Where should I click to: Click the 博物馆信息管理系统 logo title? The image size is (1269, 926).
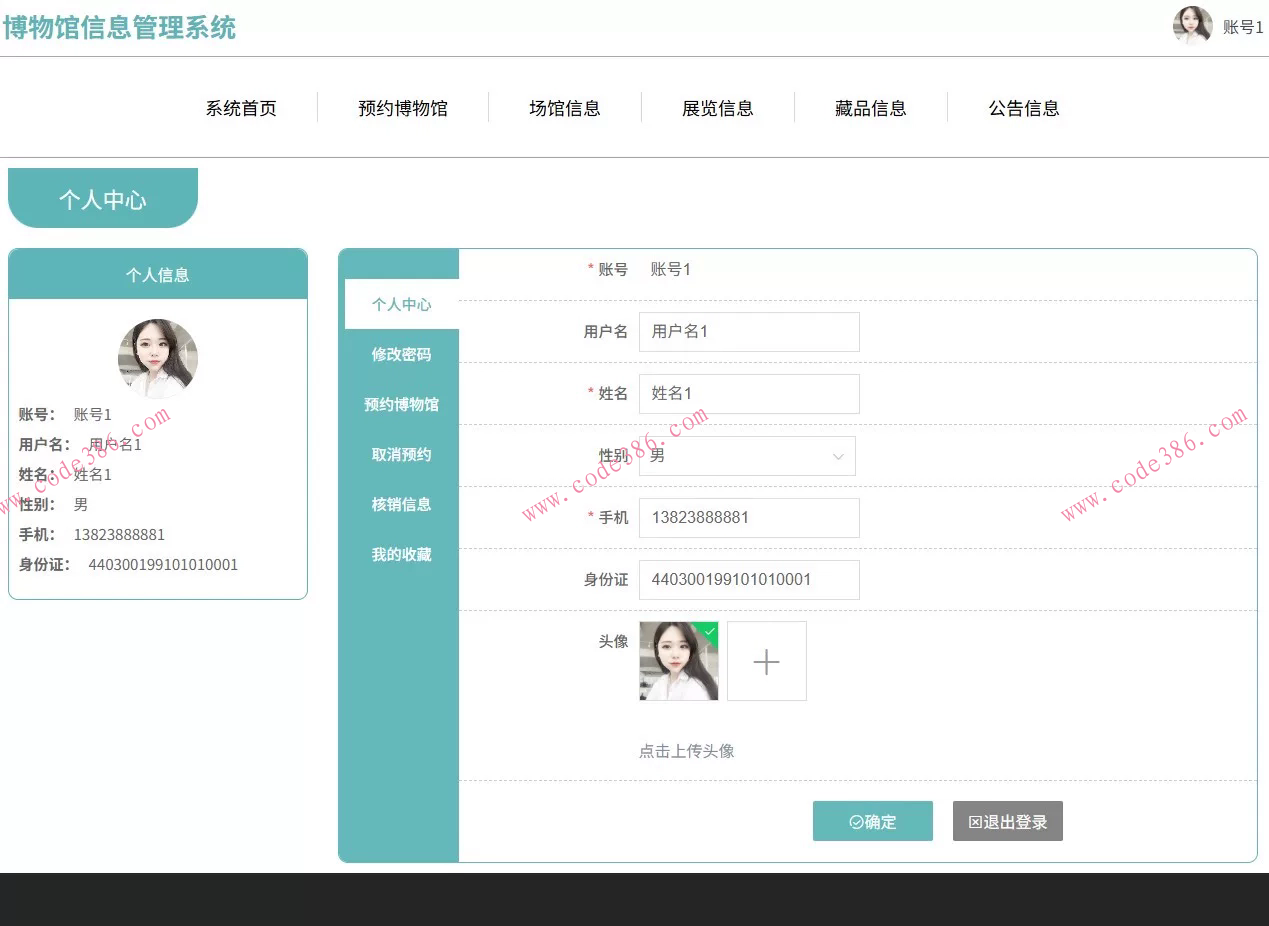[x=120, y=27]
